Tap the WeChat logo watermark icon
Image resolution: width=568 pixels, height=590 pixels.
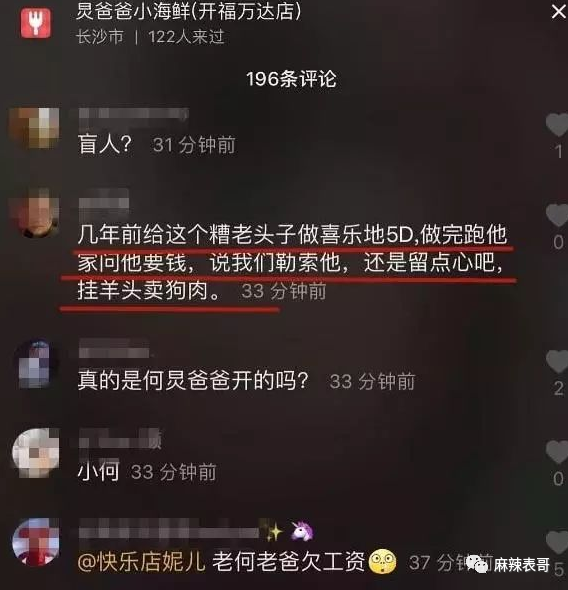point(477,564)
